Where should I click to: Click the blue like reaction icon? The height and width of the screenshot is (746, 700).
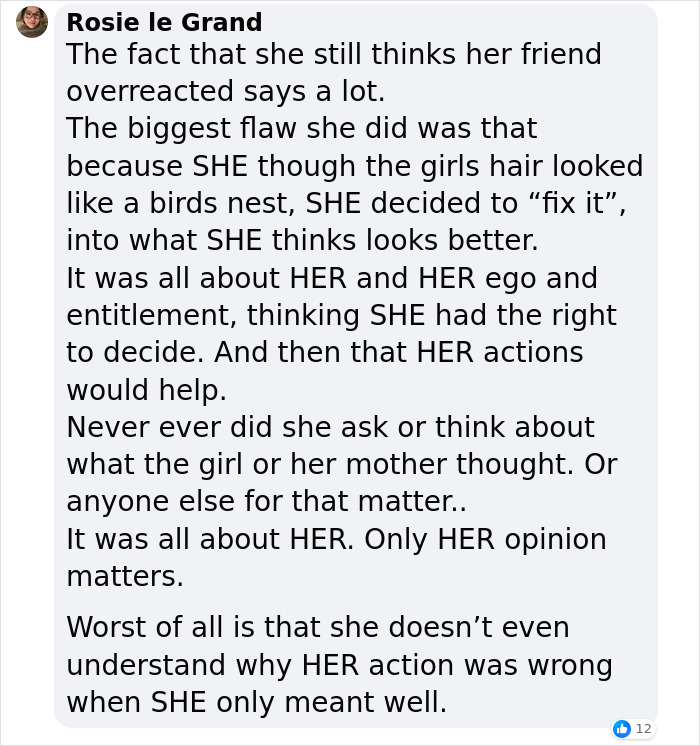622,729
